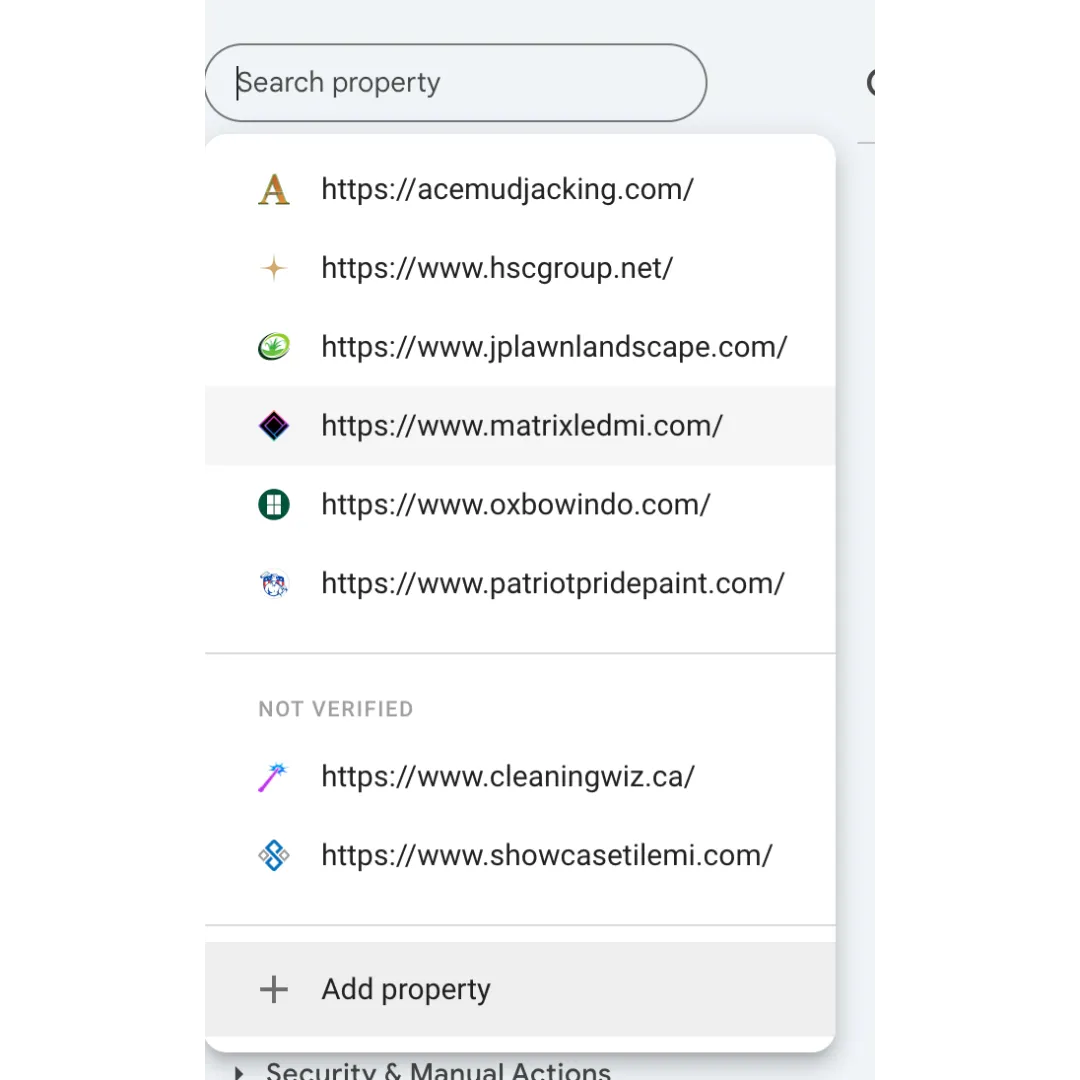Click the jplawnlandscape green leaf favicon
This screenshot has height=1080, width=1080.
273,347
